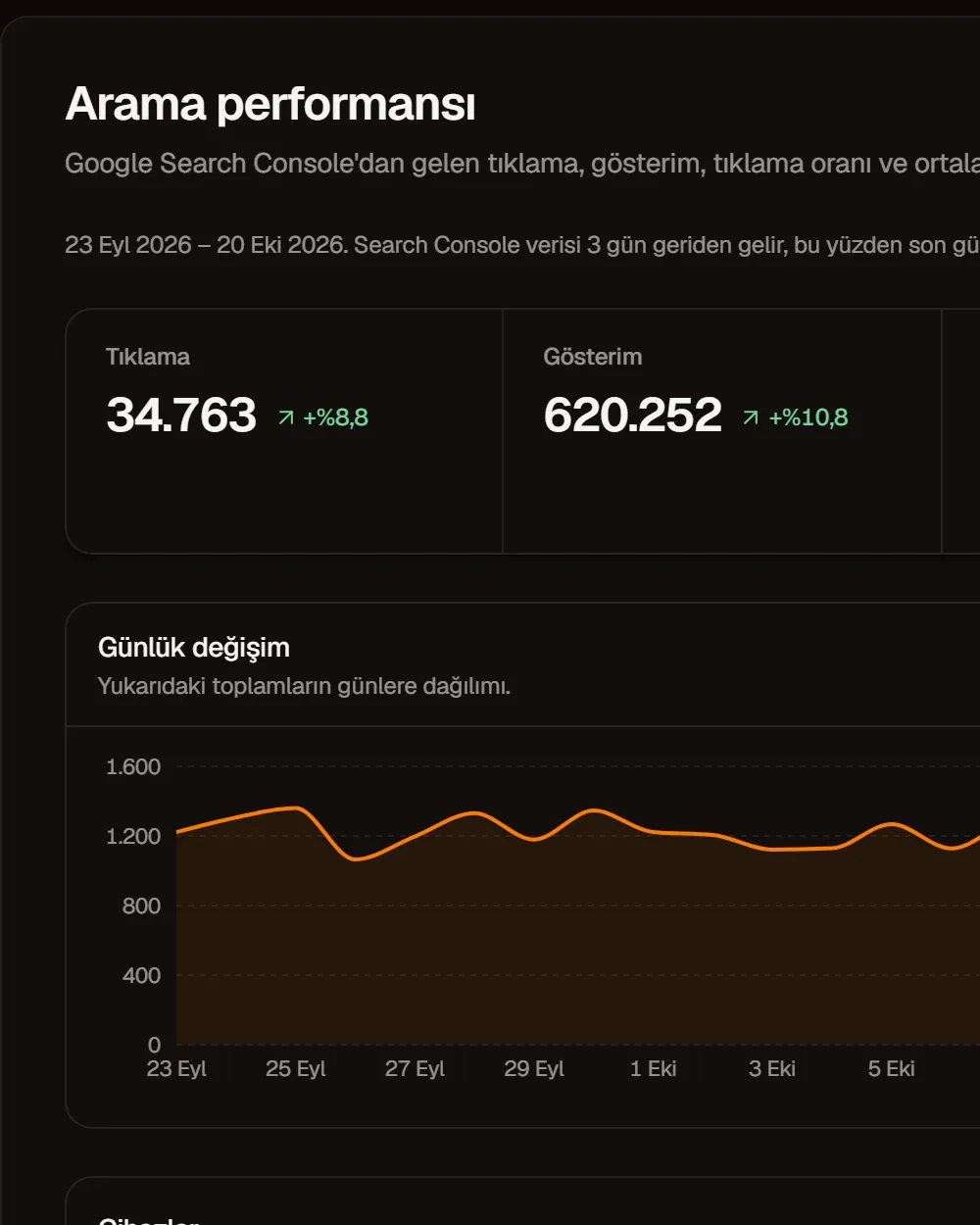Click the 25 Eyl x-axis label
Screen dimensions: 980x1225
pos(296,1069)
